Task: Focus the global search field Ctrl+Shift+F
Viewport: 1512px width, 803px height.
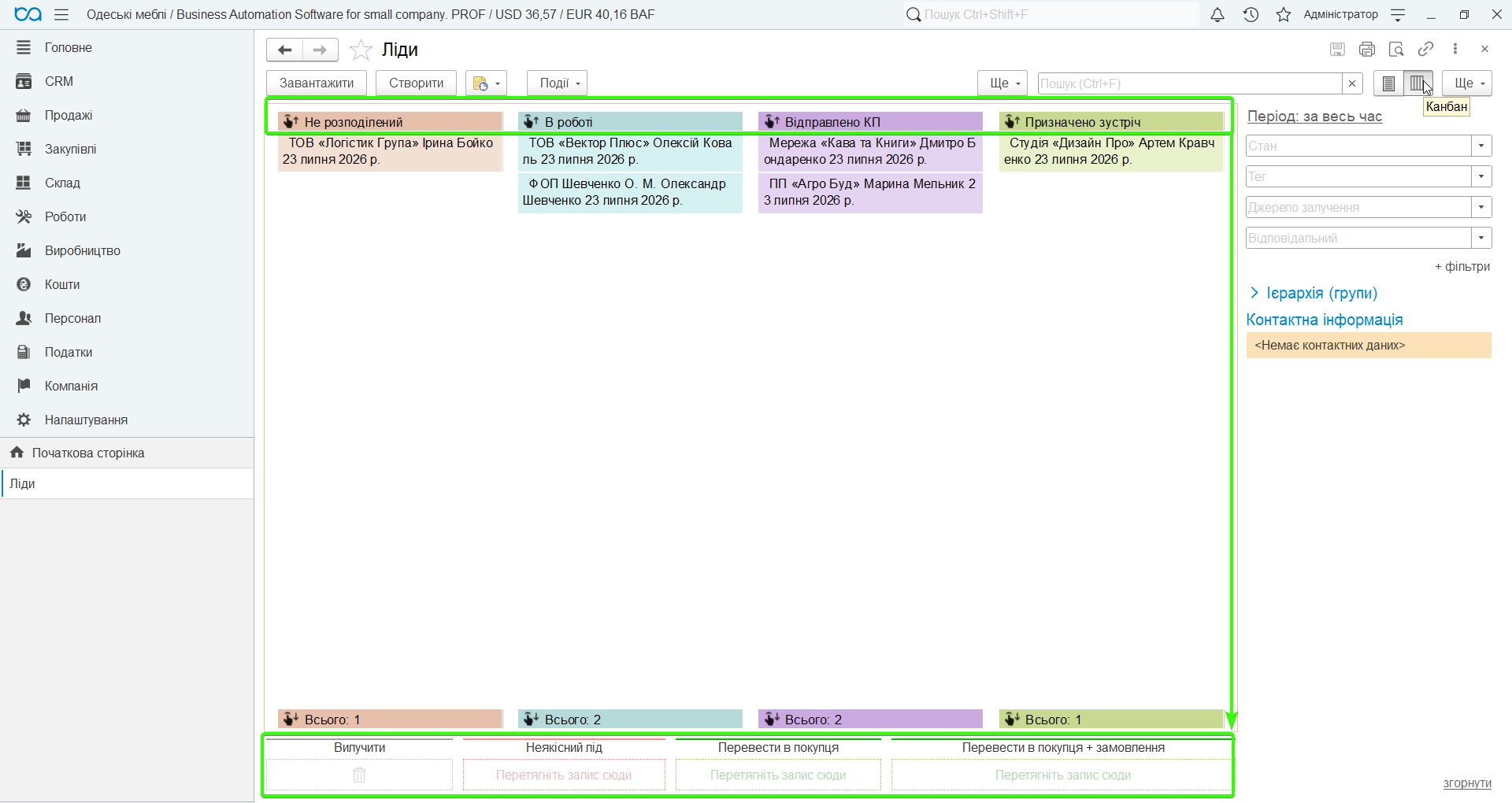Action: (x=1051, y=14)
